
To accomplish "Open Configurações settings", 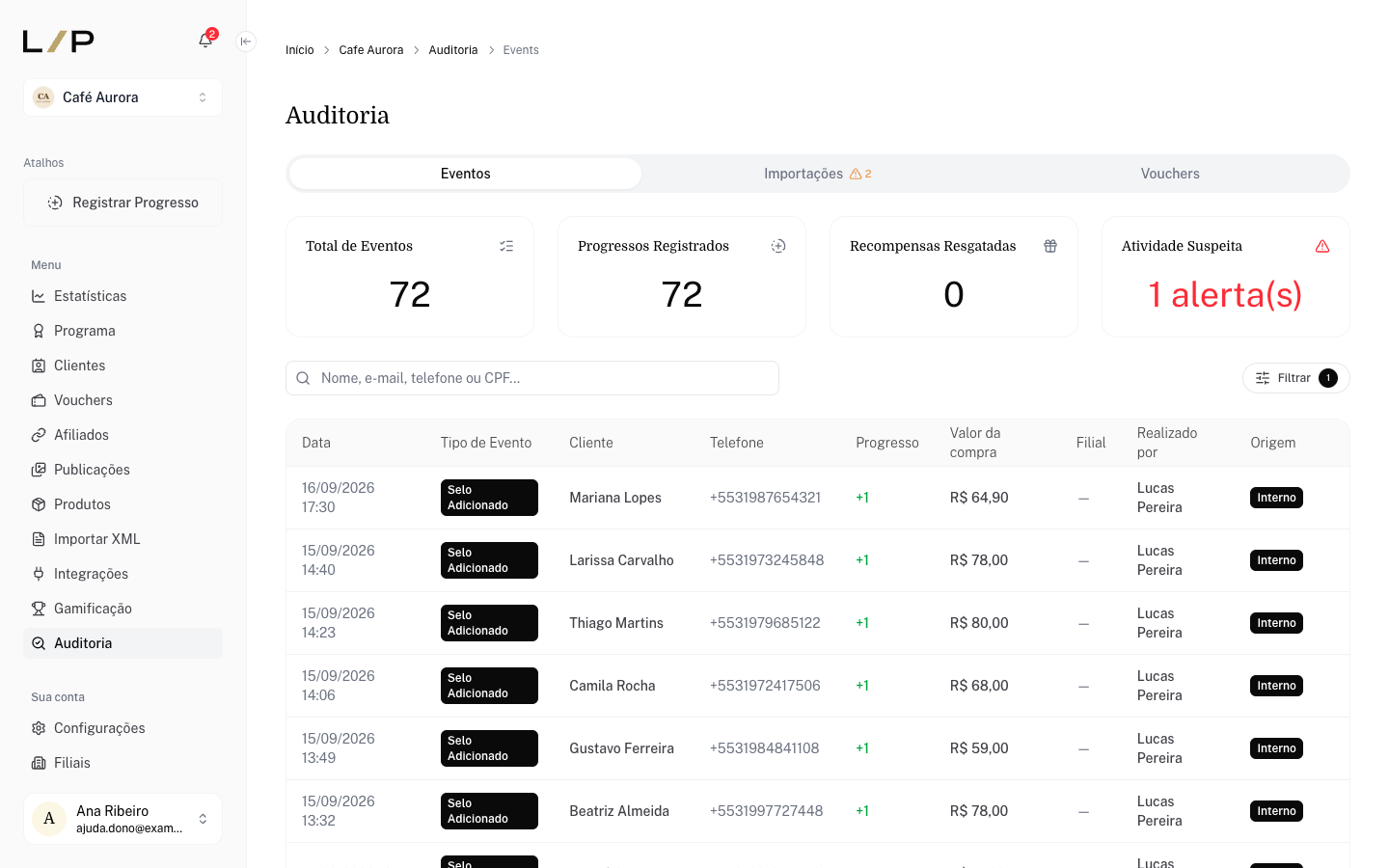I will (123, 728).
